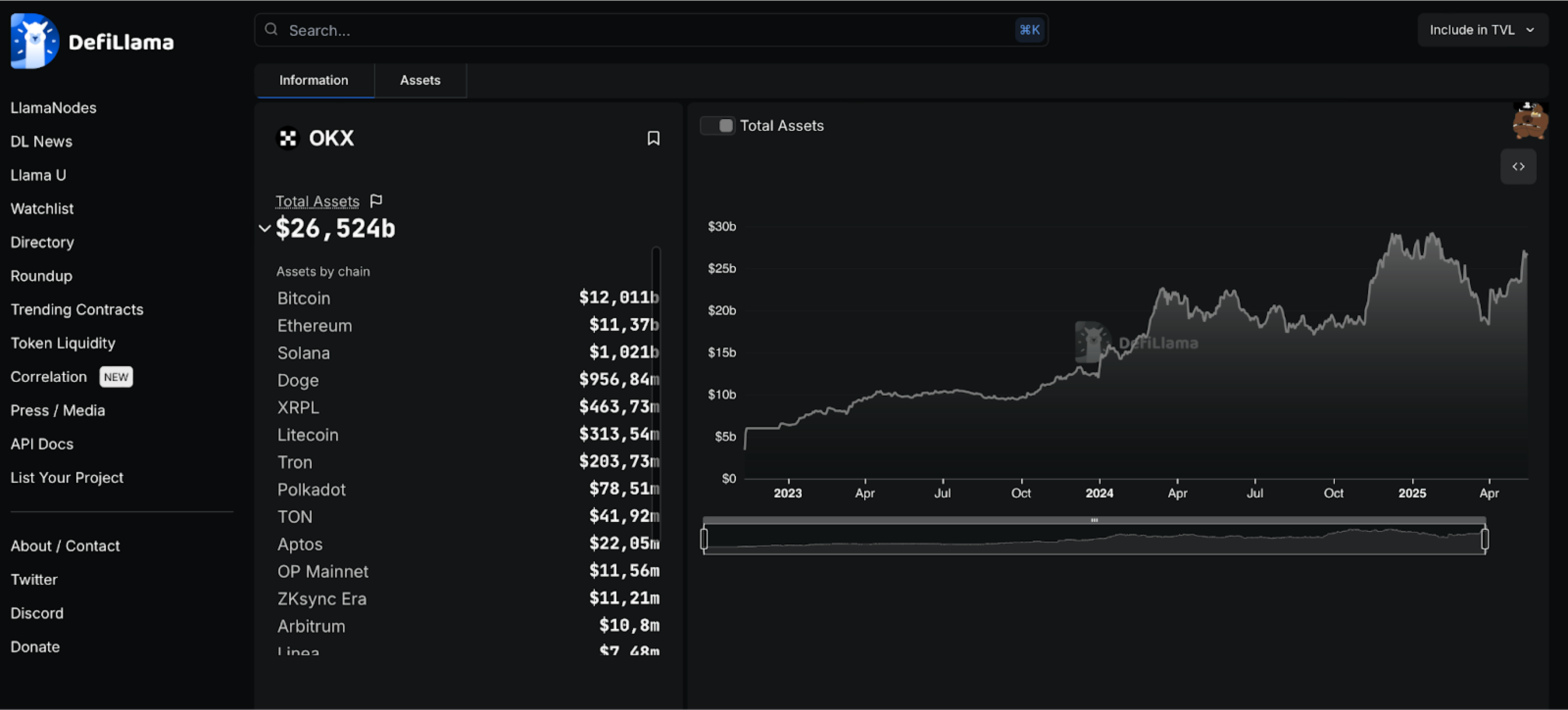Click the Search input field
1568x710 pixels.
point(651,30)
